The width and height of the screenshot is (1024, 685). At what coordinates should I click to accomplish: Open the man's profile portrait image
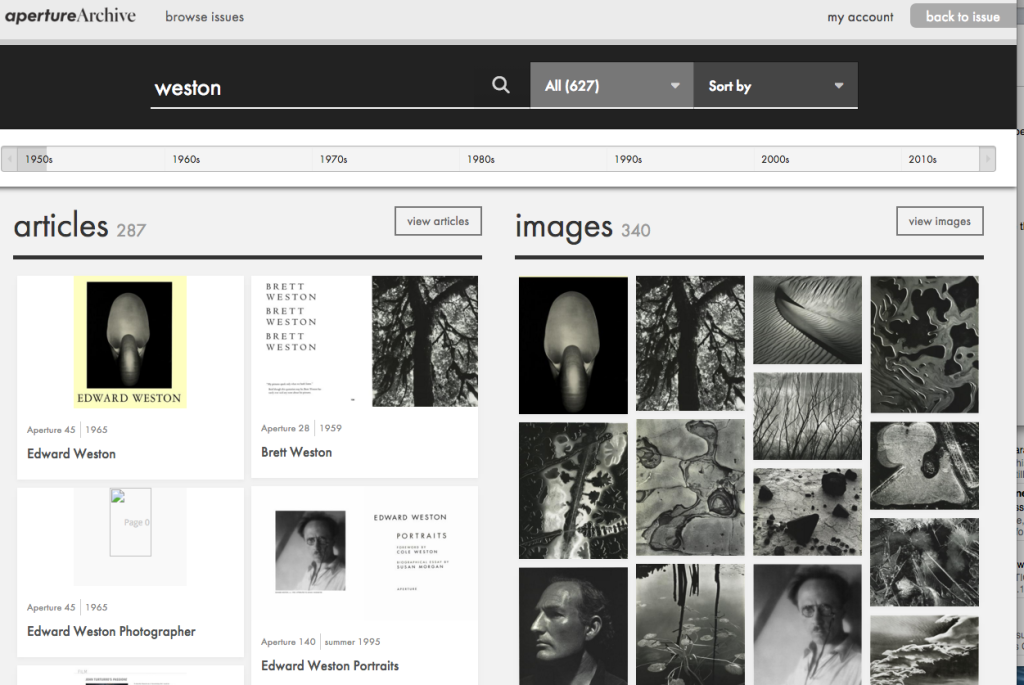[573, 626]
